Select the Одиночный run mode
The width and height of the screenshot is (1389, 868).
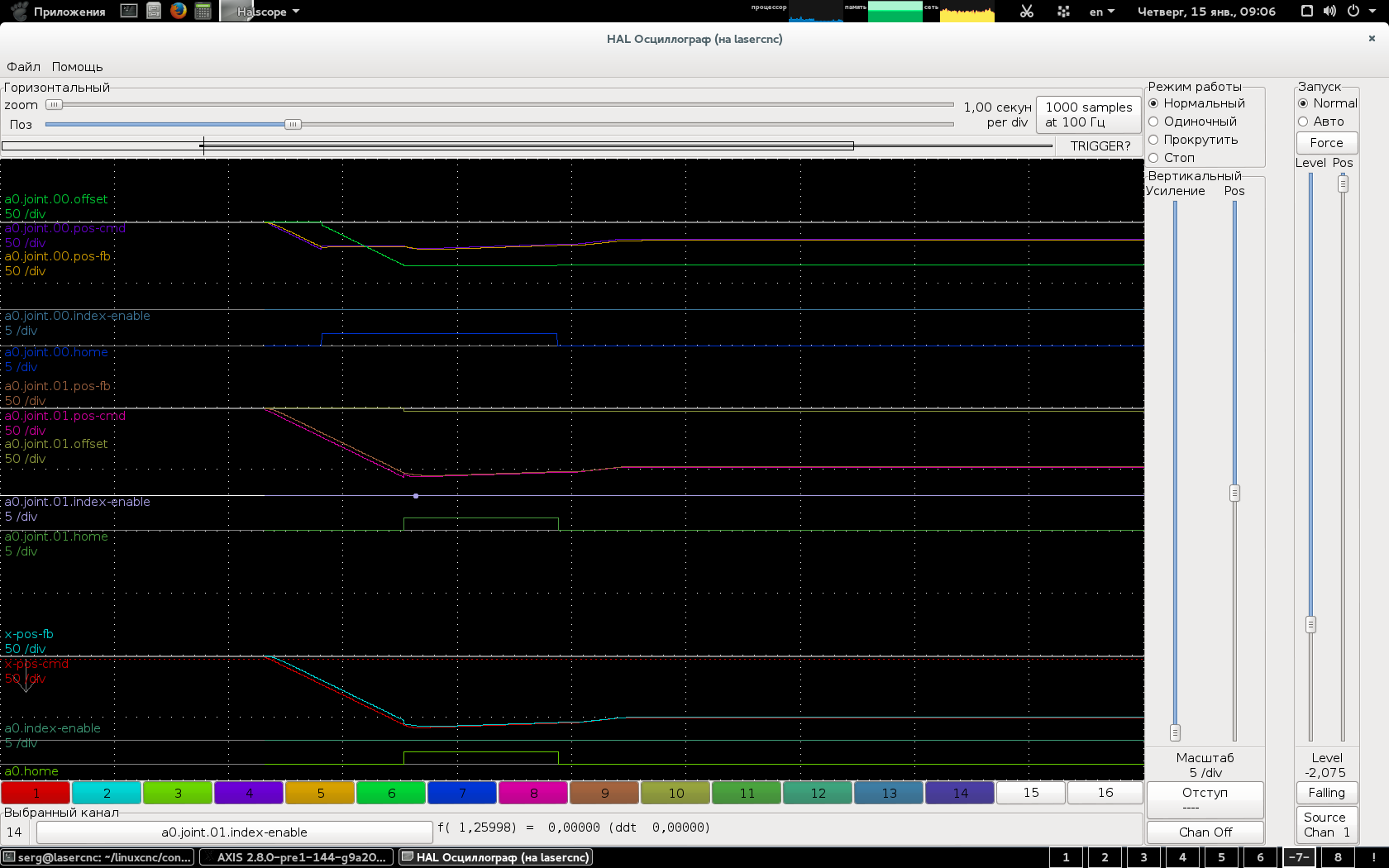[1154, 122]
